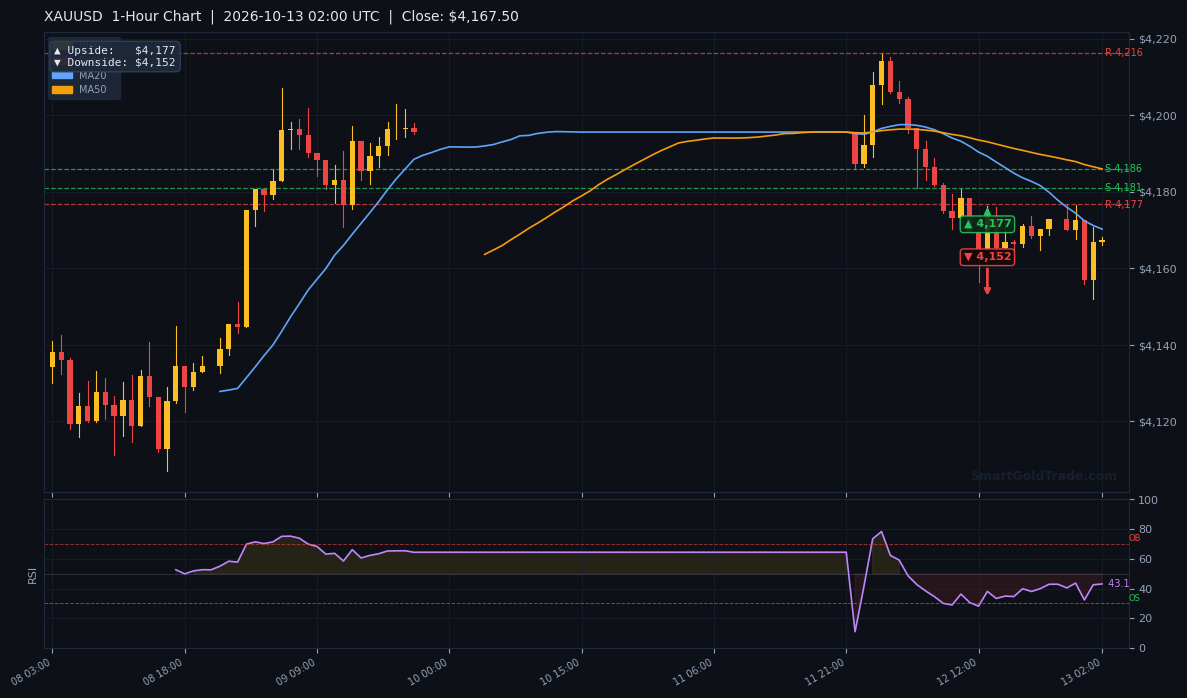Screen dimensions: 1187x698
Task: Click the 11 06:00 time axis label
Action: pos(693,671)
